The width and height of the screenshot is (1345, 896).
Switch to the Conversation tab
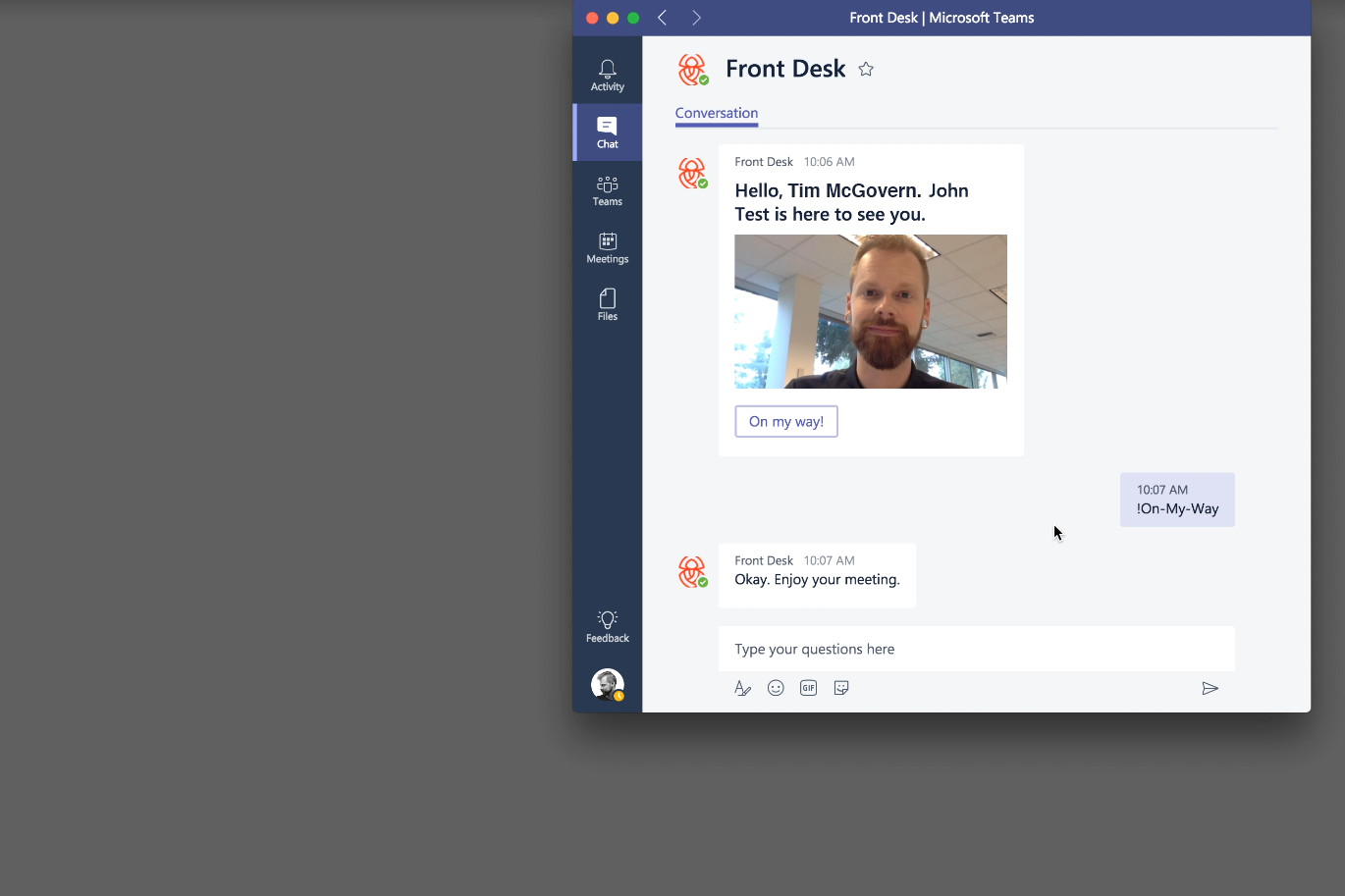pos(717,114)
